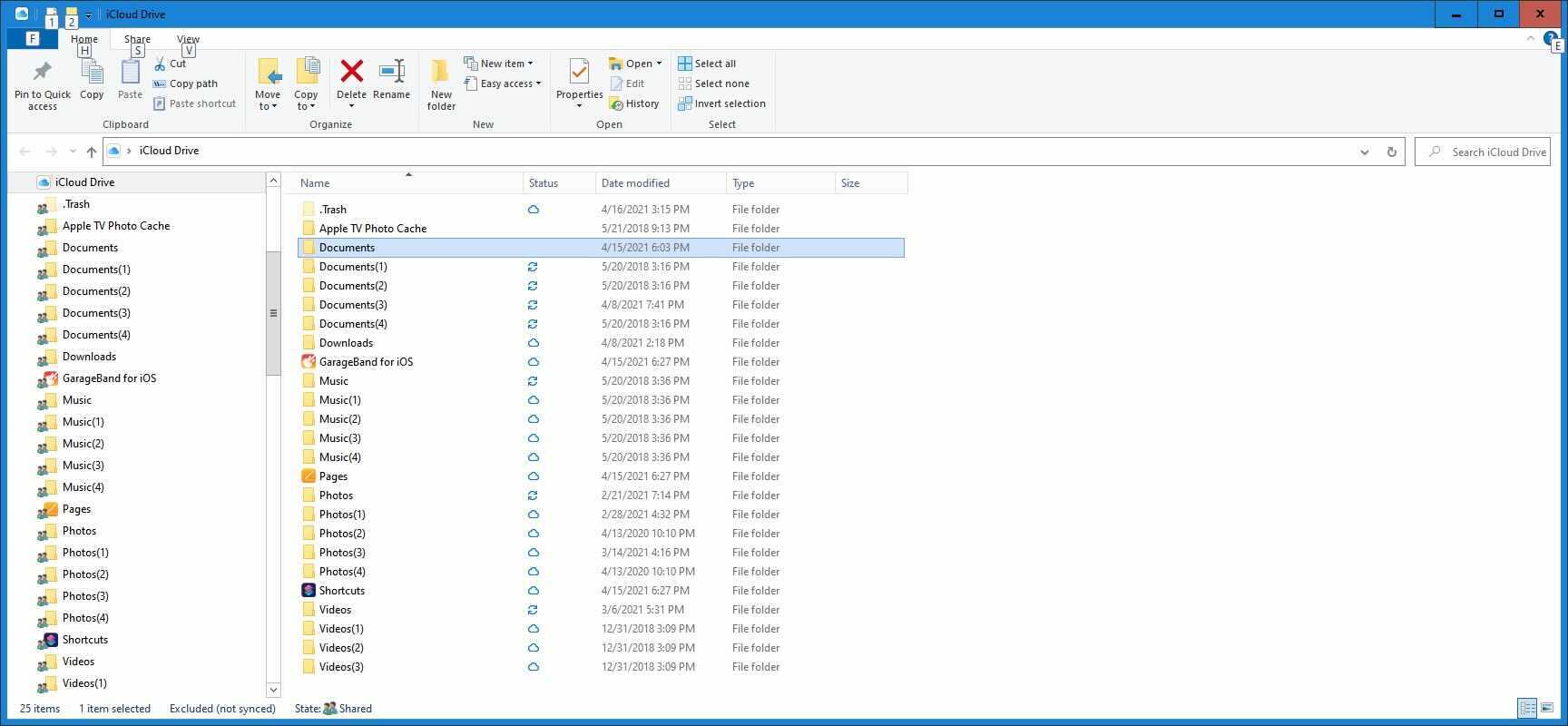1568x726 pixels.
Task: Switch to the View tab
Action: pos(188,39)
